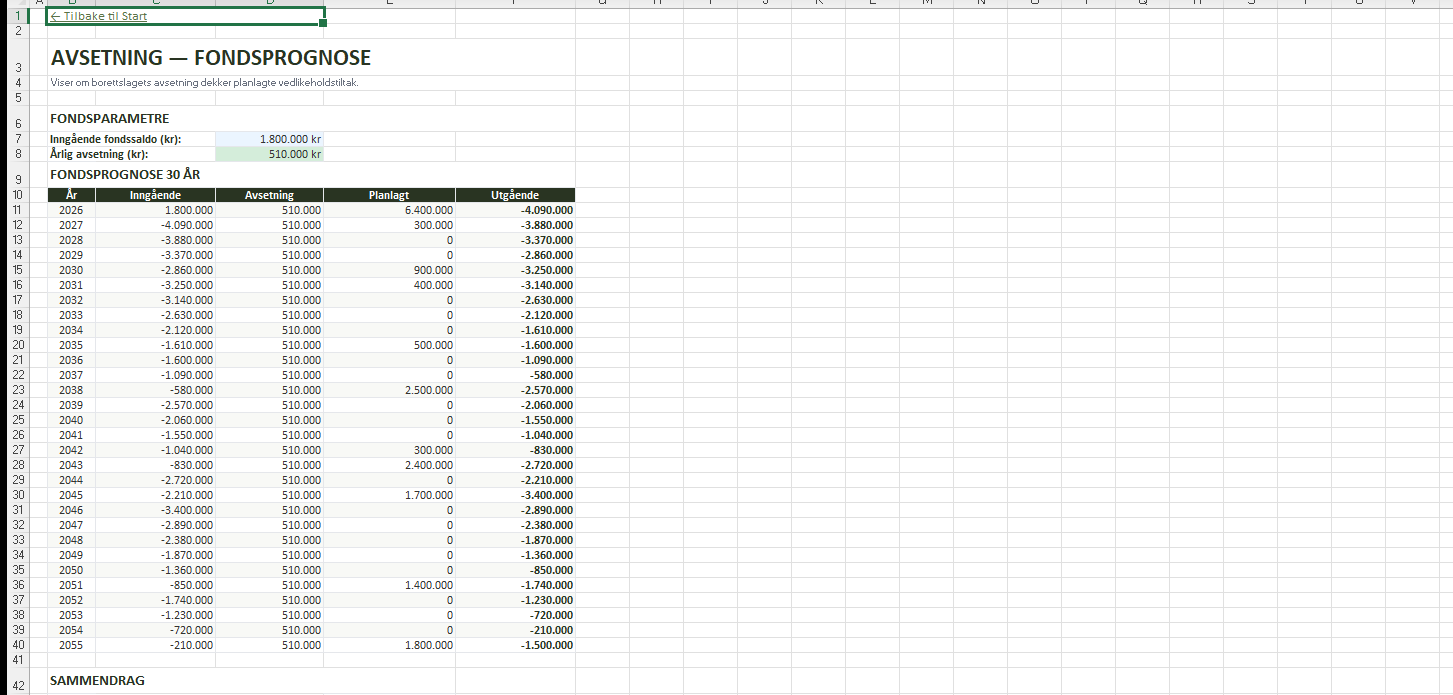Click the 'AVSETNING — FONDSPROGNOSE' title cell
This screenshot has width=1453, height=695.
211,58
